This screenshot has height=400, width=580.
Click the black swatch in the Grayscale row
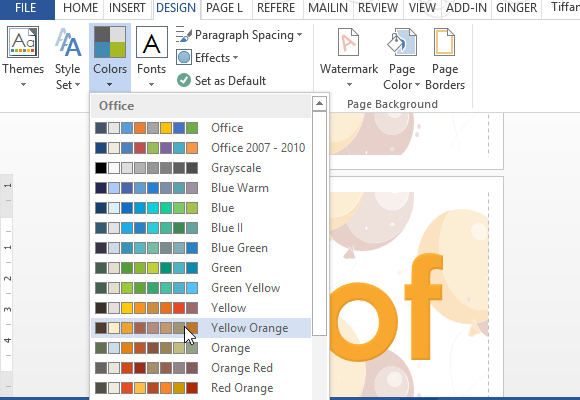tap(101, 168)
